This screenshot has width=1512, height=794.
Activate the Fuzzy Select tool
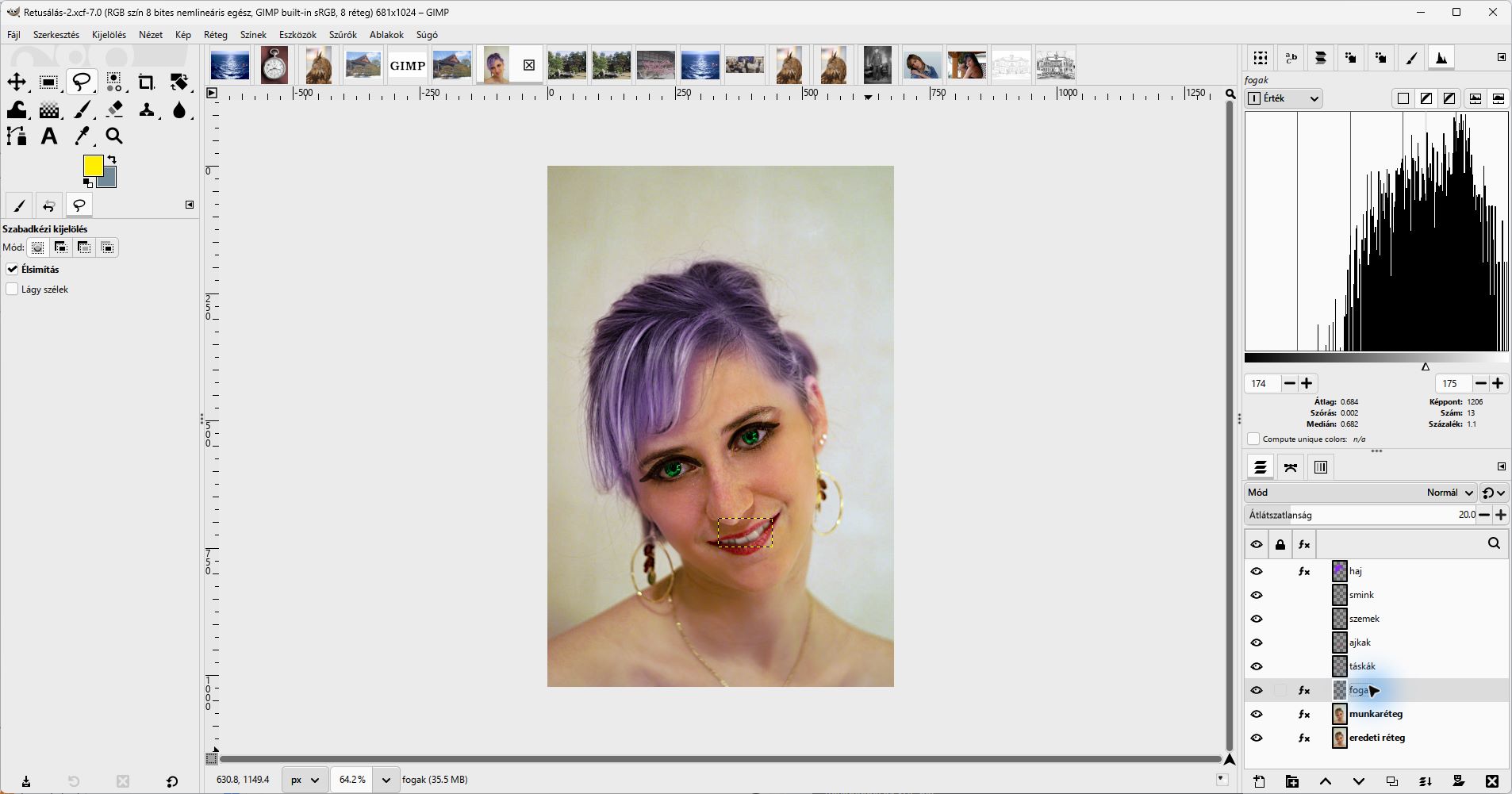[114, 82]
